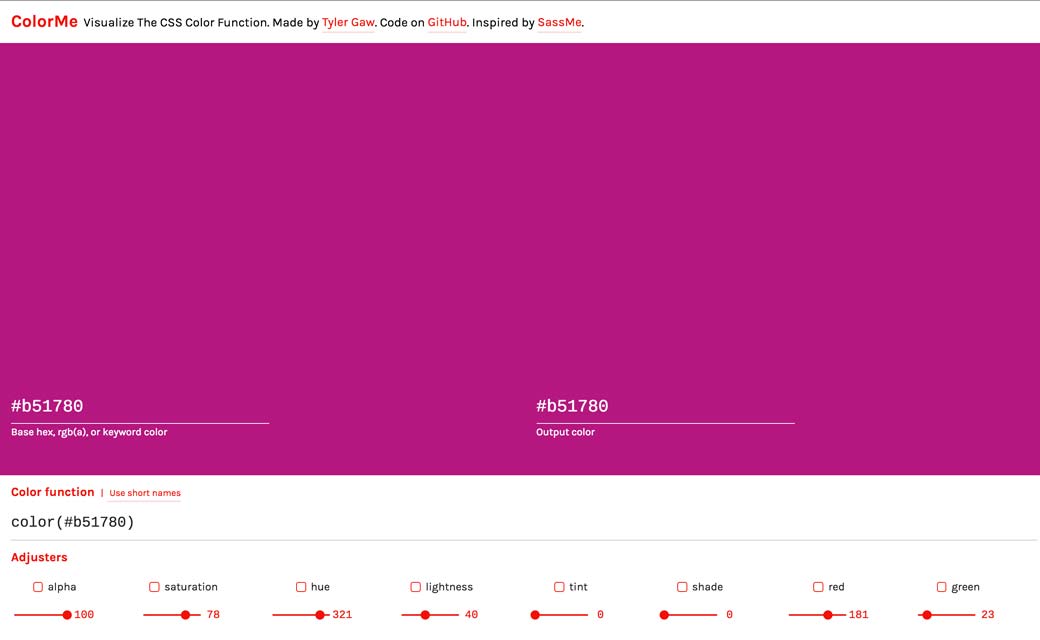
Task: Enable the lightness adjuster
Action: [x=415, y=587]
